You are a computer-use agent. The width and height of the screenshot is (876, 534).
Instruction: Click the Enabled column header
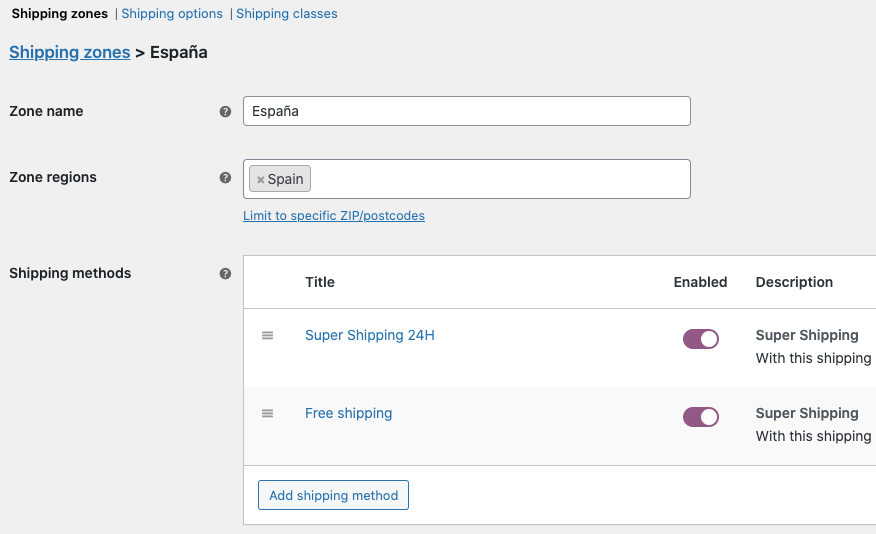pyautogui.click(x=701, y=282)
